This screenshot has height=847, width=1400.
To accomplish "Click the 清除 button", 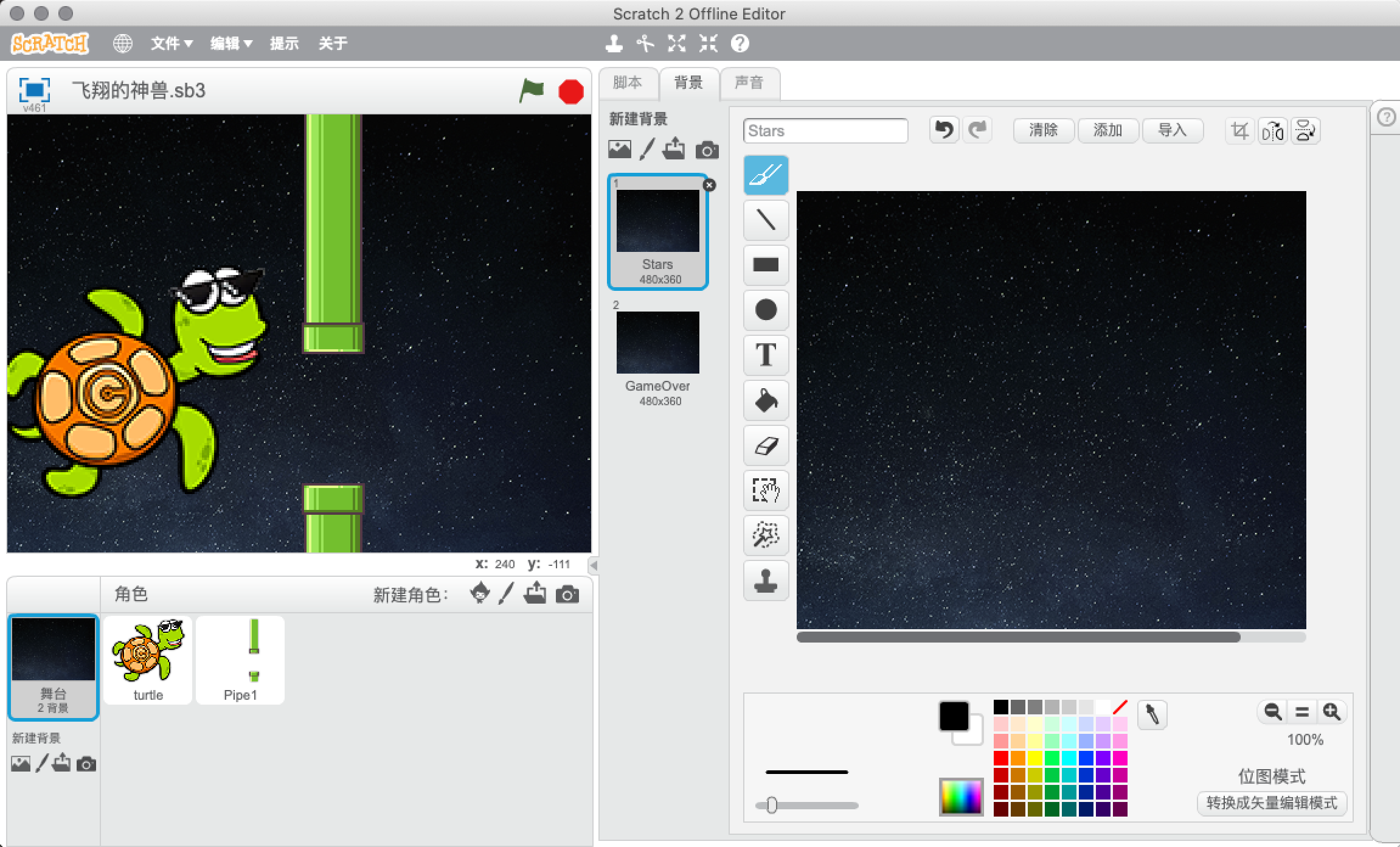I will 1044,130.
